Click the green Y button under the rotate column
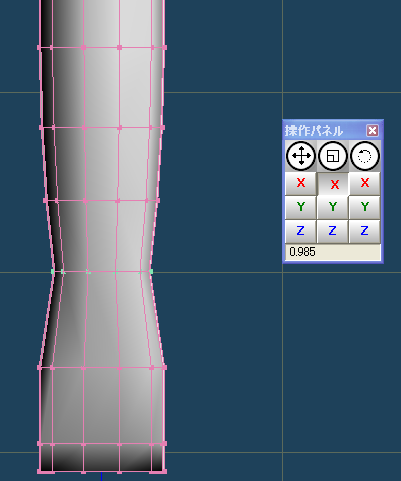Viewport: 401px width, 481px height. pos(365,207)
